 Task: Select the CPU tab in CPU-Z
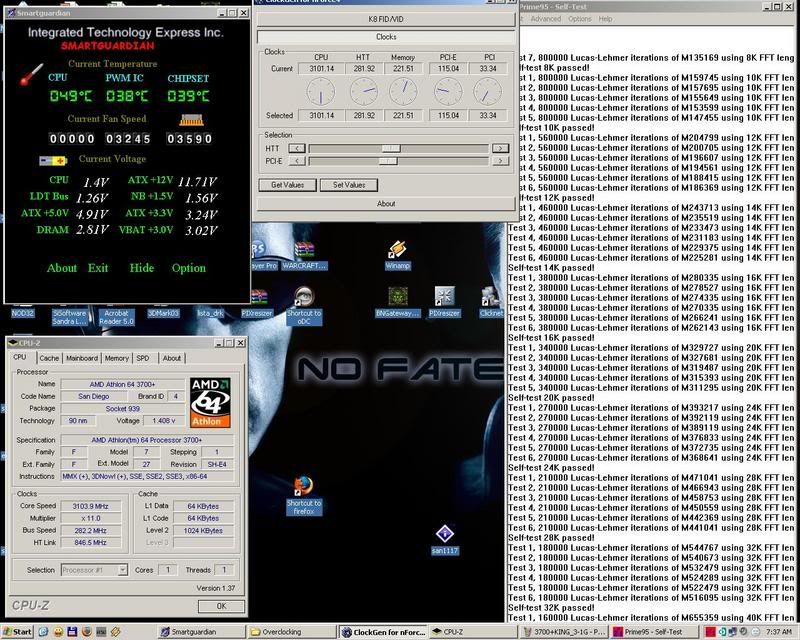20,357
